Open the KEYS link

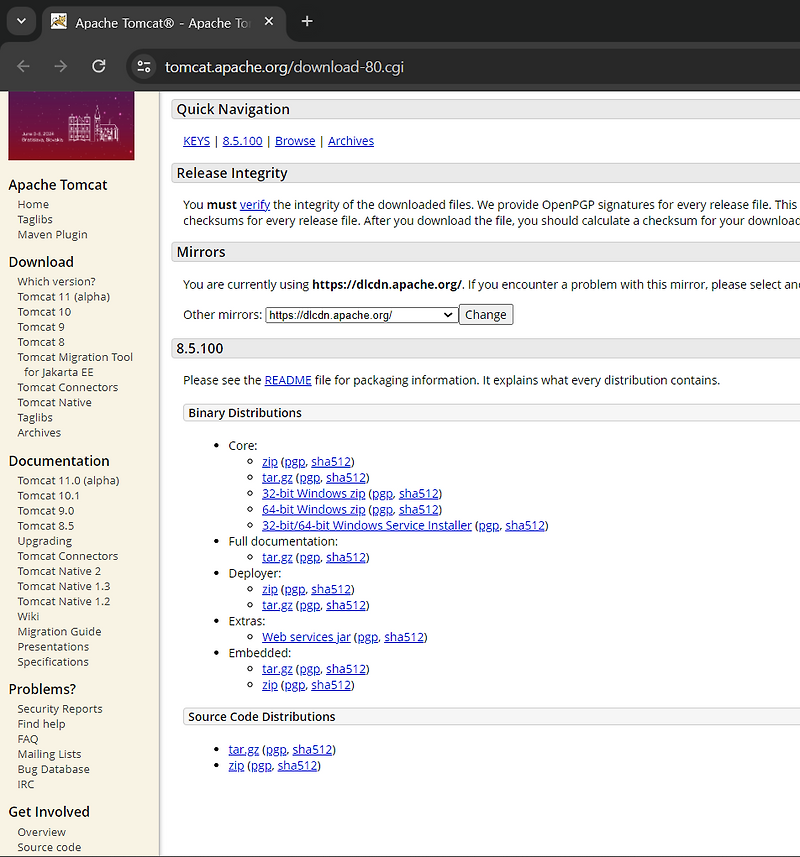tap(196, 141)
